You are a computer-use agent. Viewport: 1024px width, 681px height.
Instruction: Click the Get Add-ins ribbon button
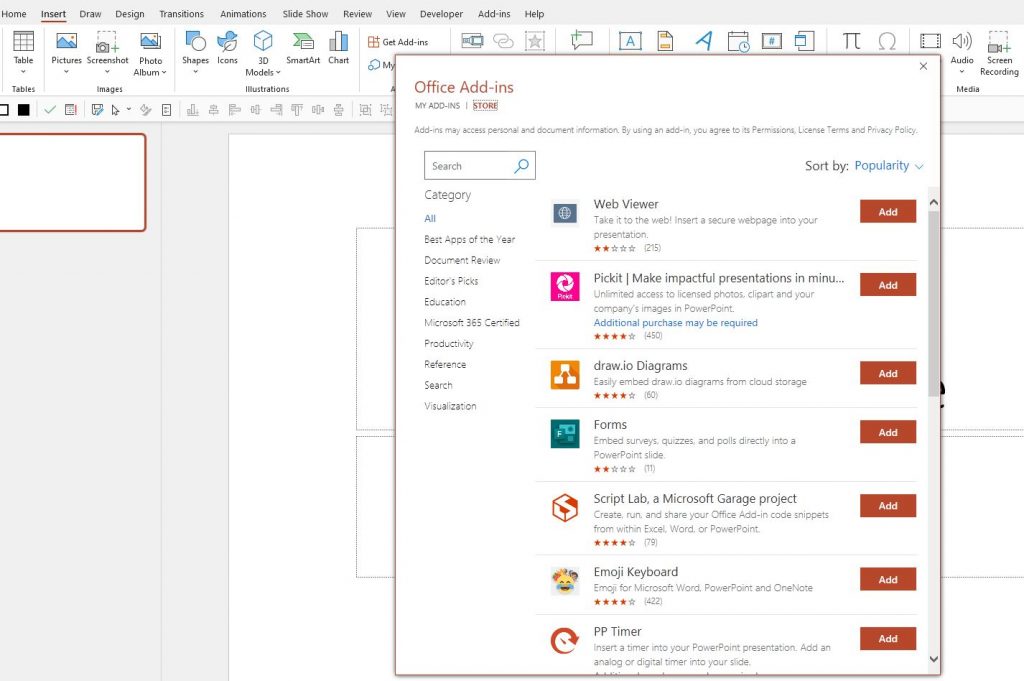click(x=398, y=42)
